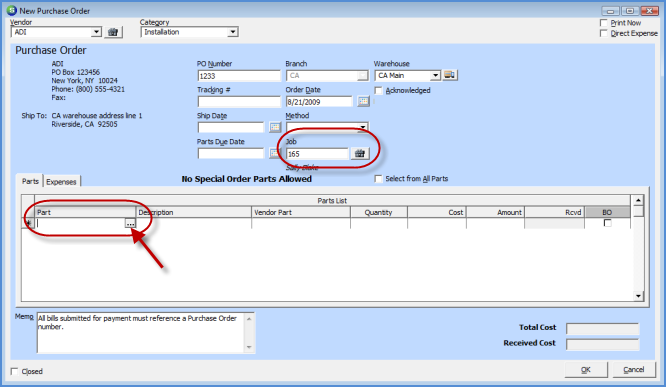Expand the Category dropdown
This screenshot has width=666, height=387.
pyautogui.click(x=232, y=32)
